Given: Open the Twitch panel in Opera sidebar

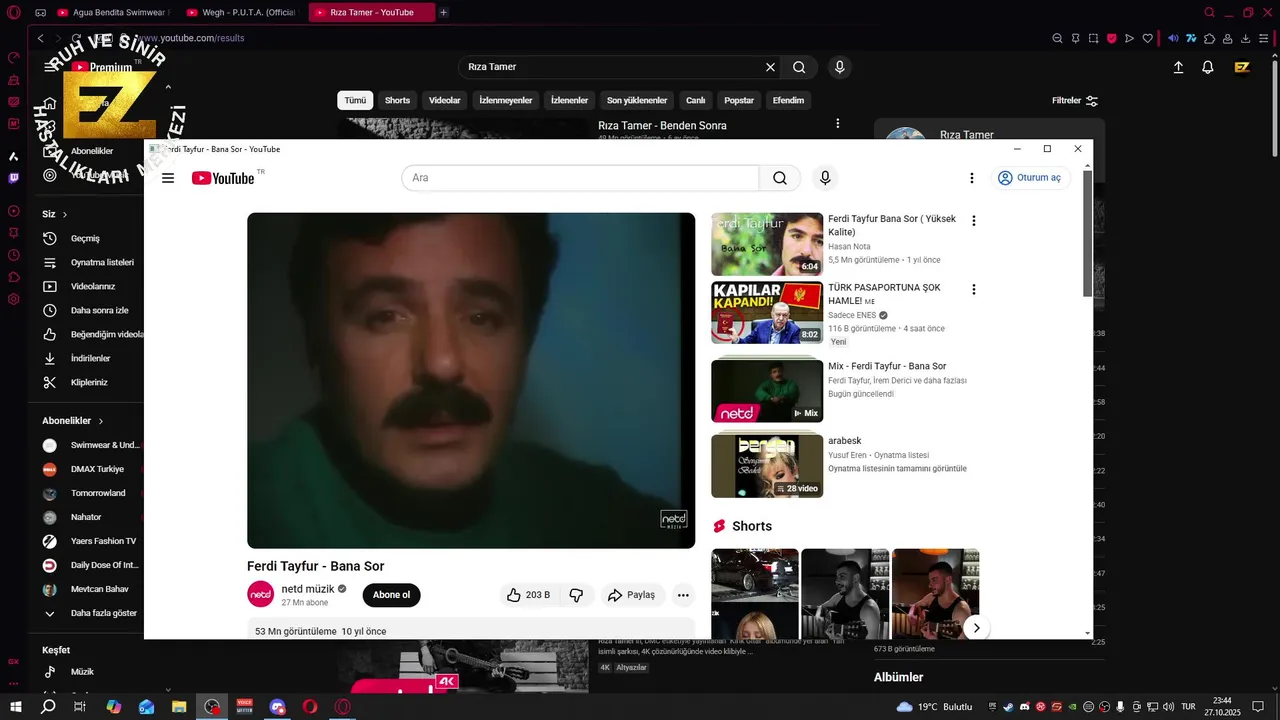Looking at the screenshot, I should pos(14,178).
